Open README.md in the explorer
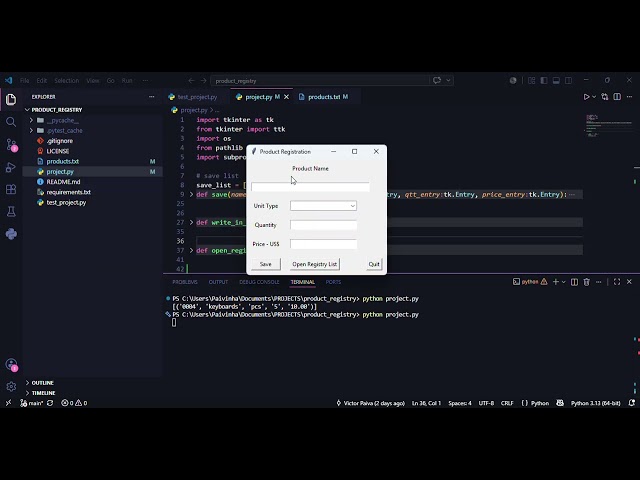 [x=63, y=182]
